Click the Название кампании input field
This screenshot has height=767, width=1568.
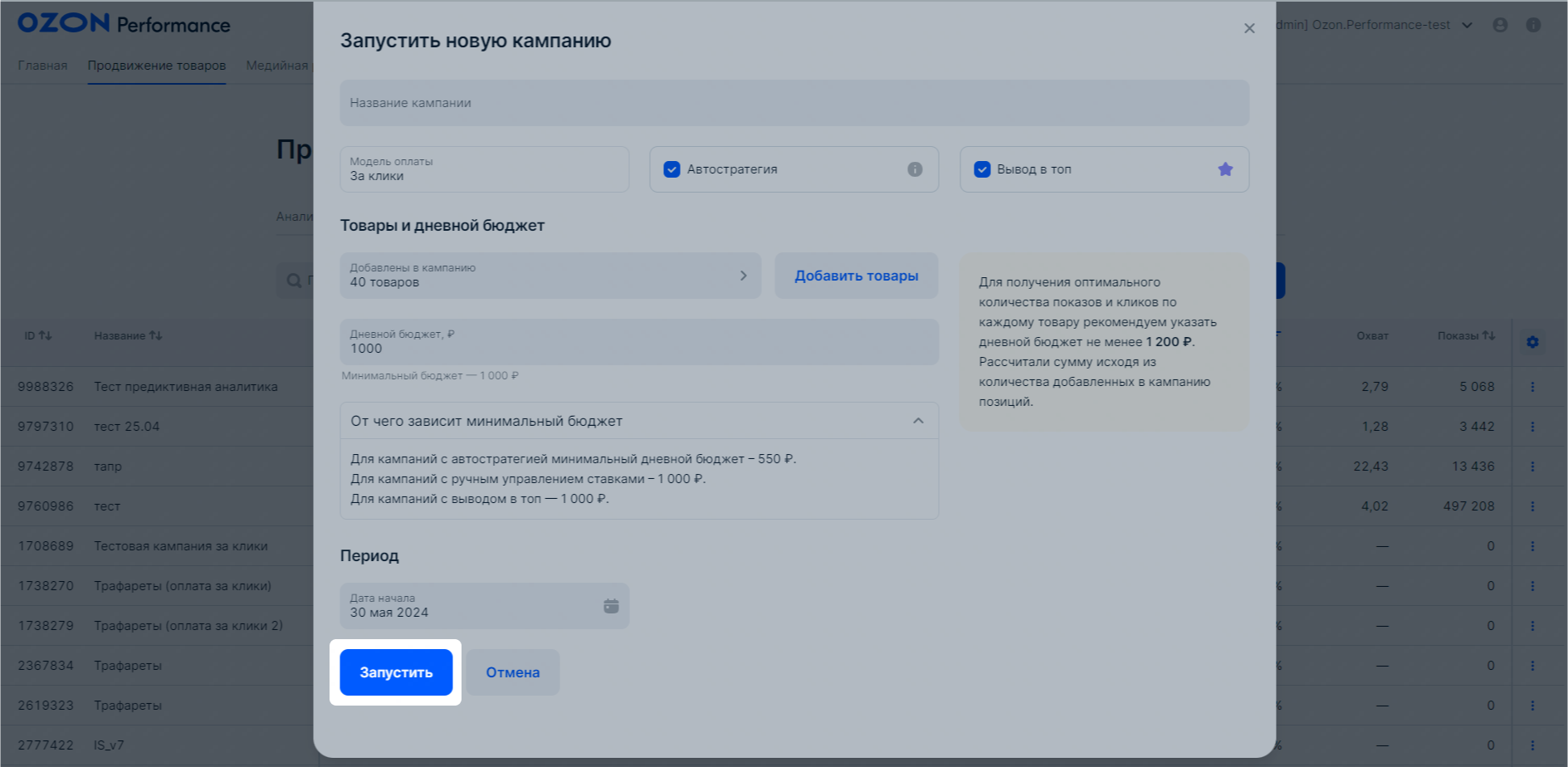794,103
